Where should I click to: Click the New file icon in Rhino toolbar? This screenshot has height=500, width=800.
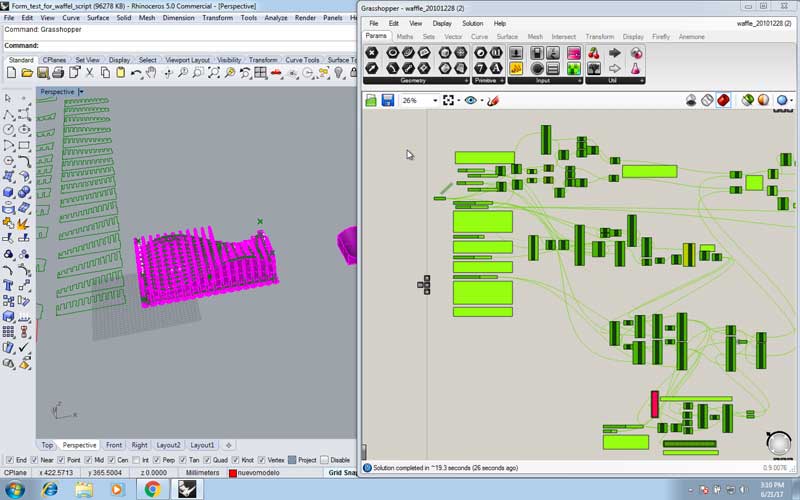(x=11, y=73)
